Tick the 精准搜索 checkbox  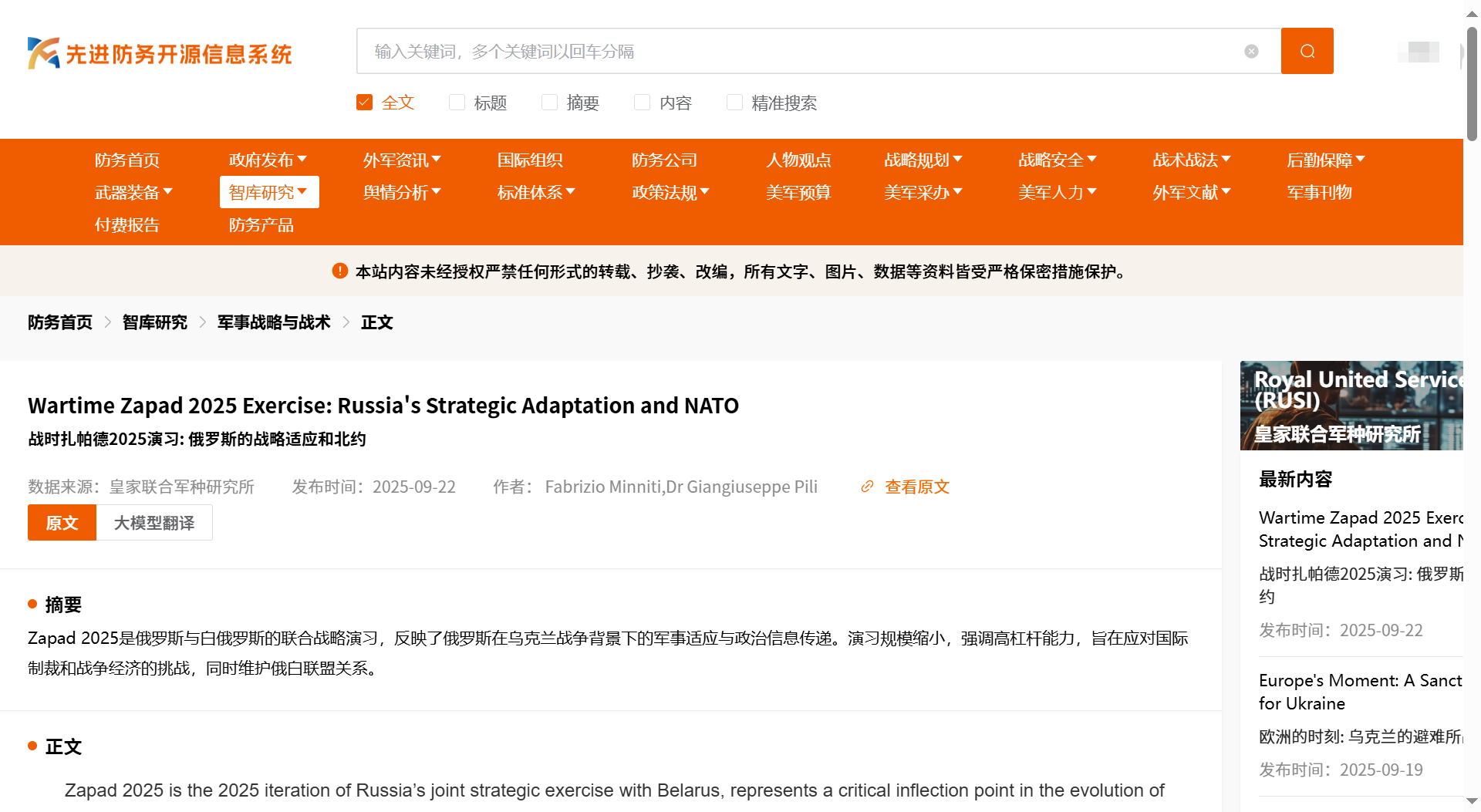click(x=735, y=103)
